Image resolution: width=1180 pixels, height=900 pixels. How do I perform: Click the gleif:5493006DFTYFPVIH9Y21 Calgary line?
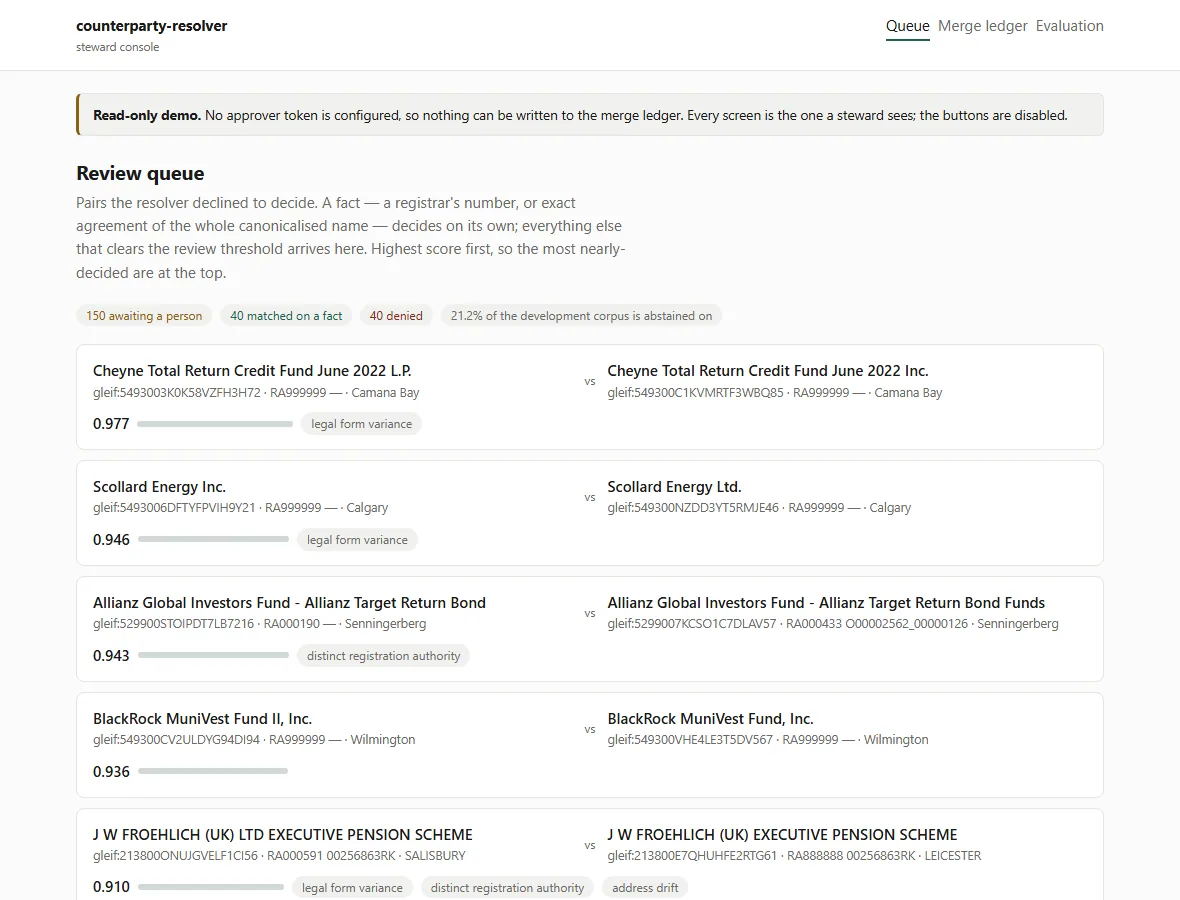pos(241,508)
